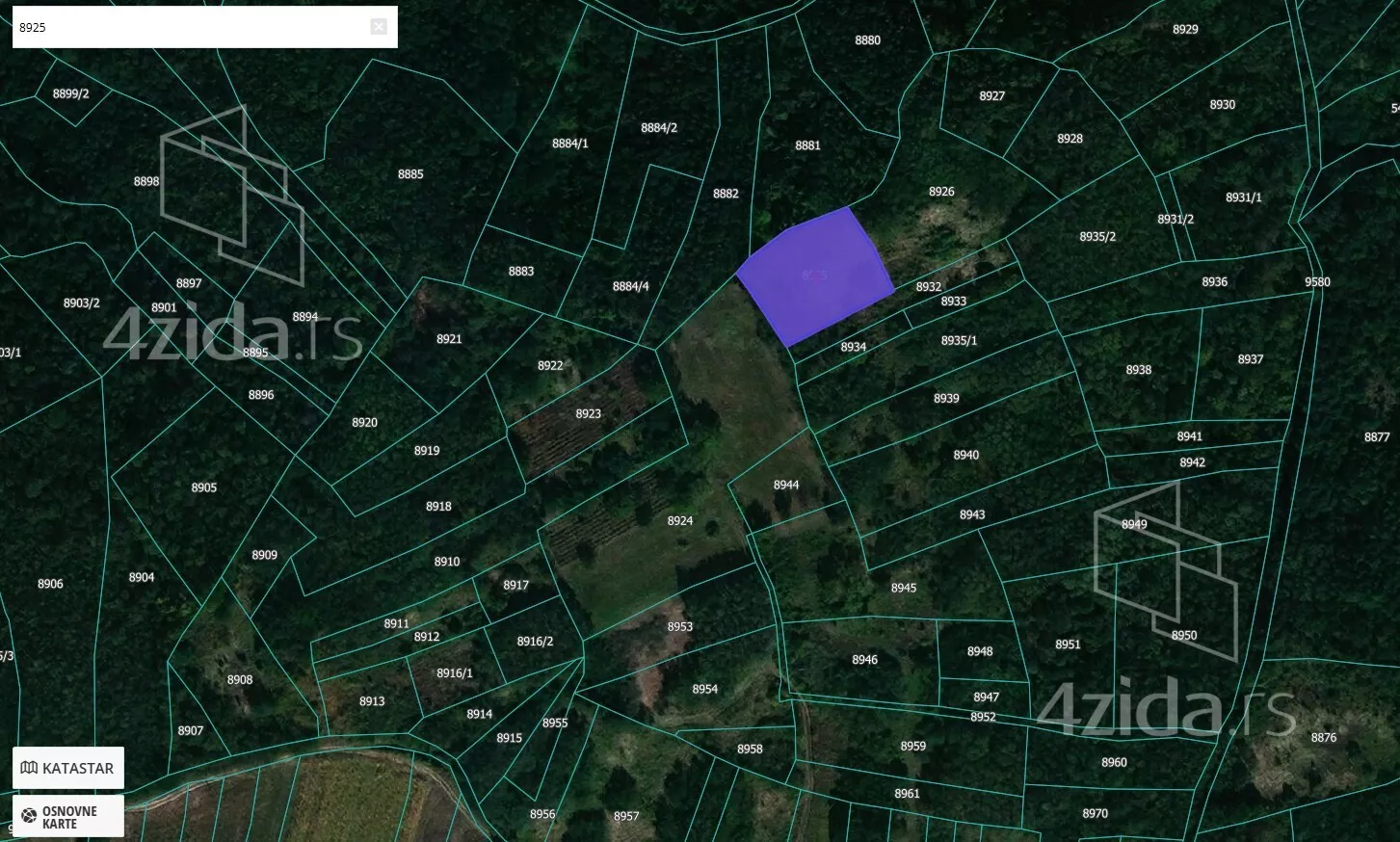1400x842 pixels.
Task: Select parcel 8933 on the map
Action: (954, 302)
